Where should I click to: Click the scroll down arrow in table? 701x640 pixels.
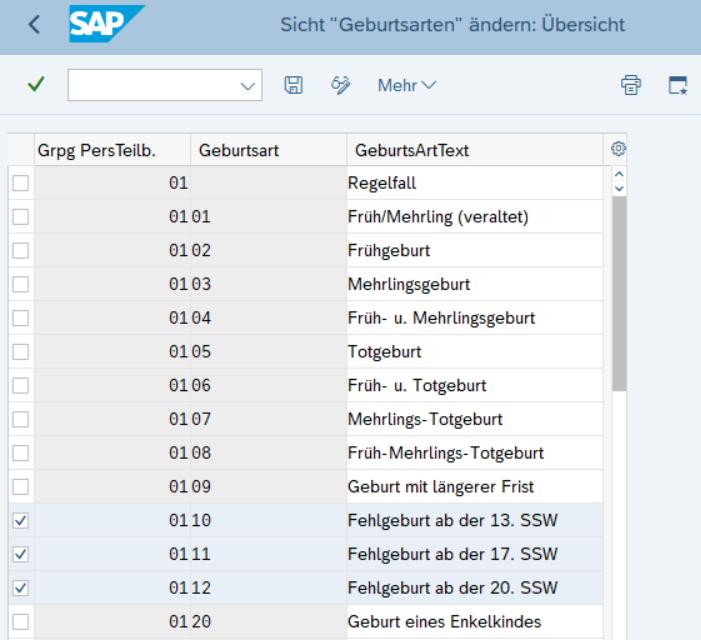[619, 189]
